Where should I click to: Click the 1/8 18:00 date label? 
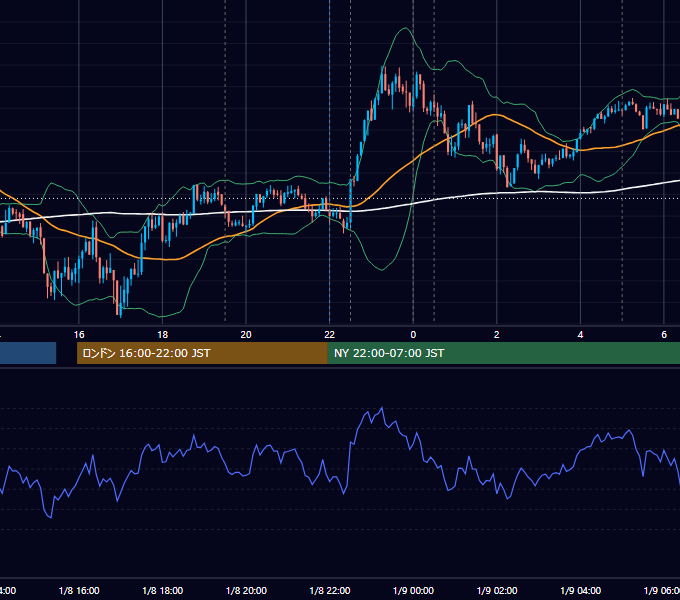pyautogui.click(x=163, y=590)
